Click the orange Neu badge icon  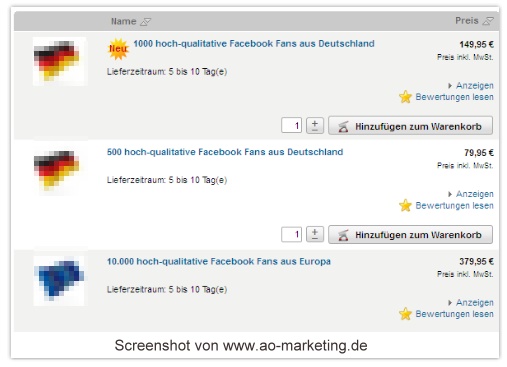tap(118, 49)
